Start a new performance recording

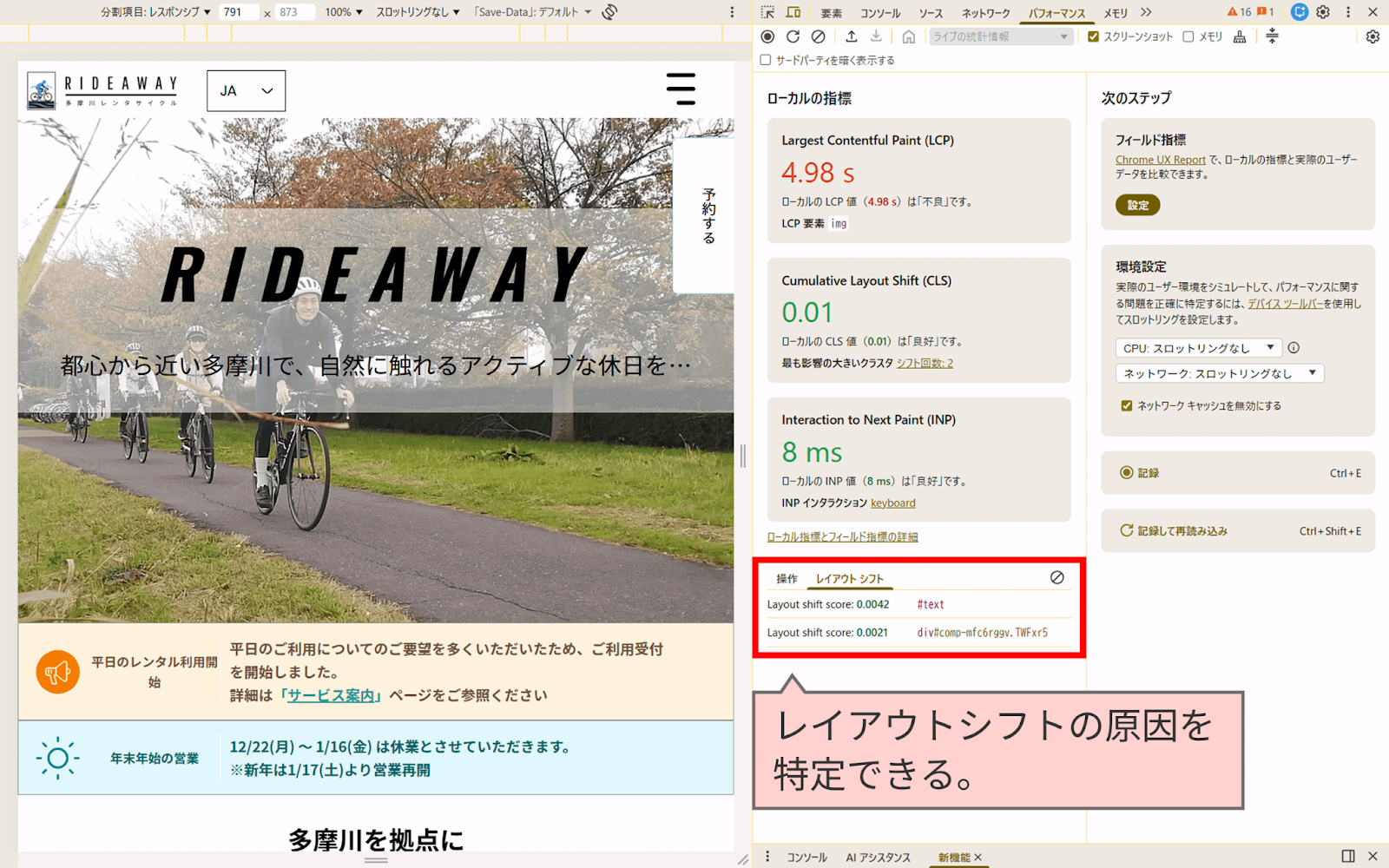point(766,36)
